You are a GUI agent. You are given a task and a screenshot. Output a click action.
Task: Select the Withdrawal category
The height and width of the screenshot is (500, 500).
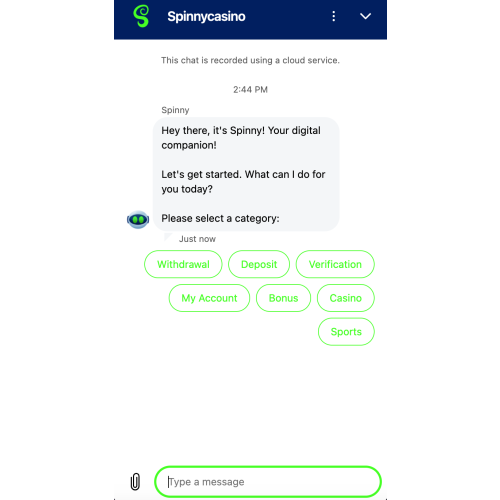coord(183,264)
